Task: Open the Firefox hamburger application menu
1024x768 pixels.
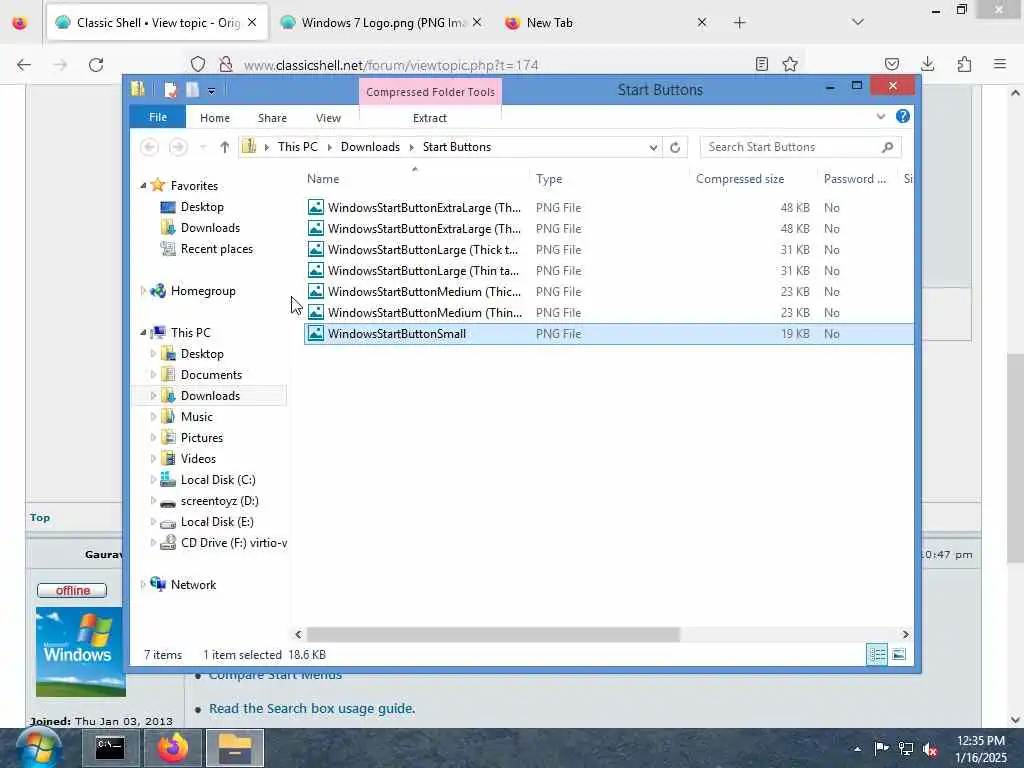Action: click(1000, 64)
